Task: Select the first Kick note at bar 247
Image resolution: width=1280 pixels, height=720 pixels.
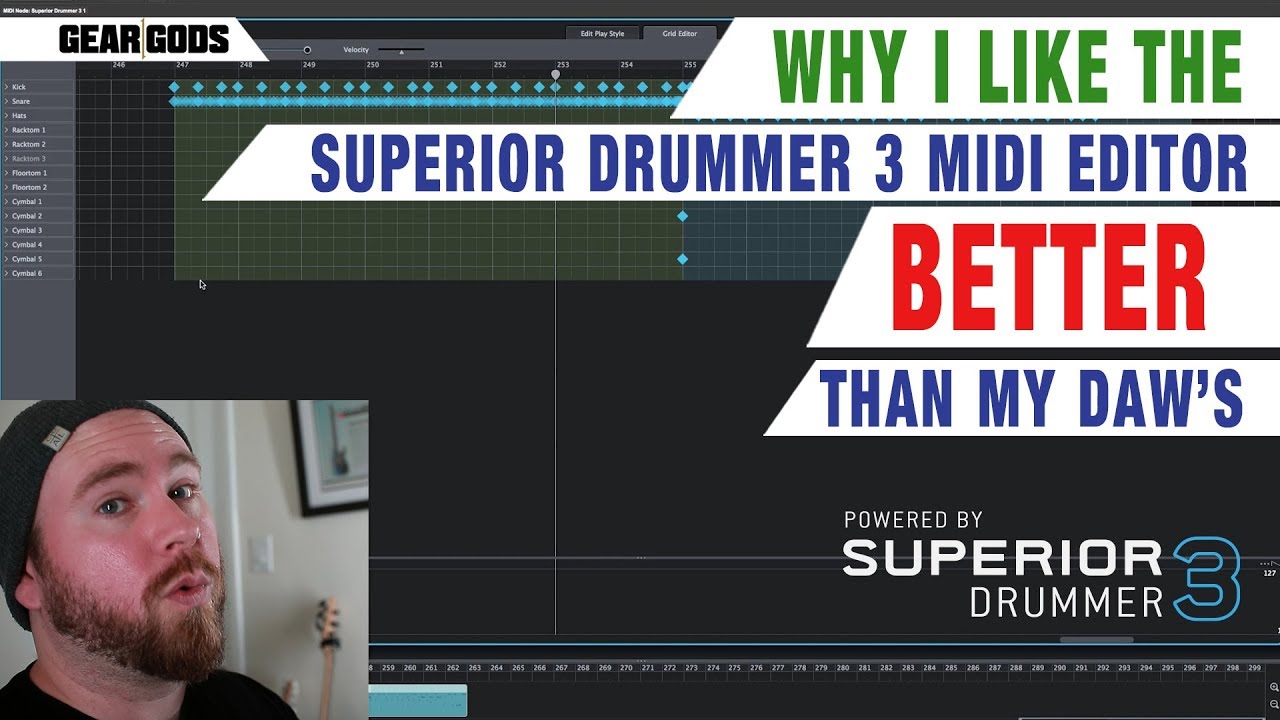Action: tap(174, 87)
